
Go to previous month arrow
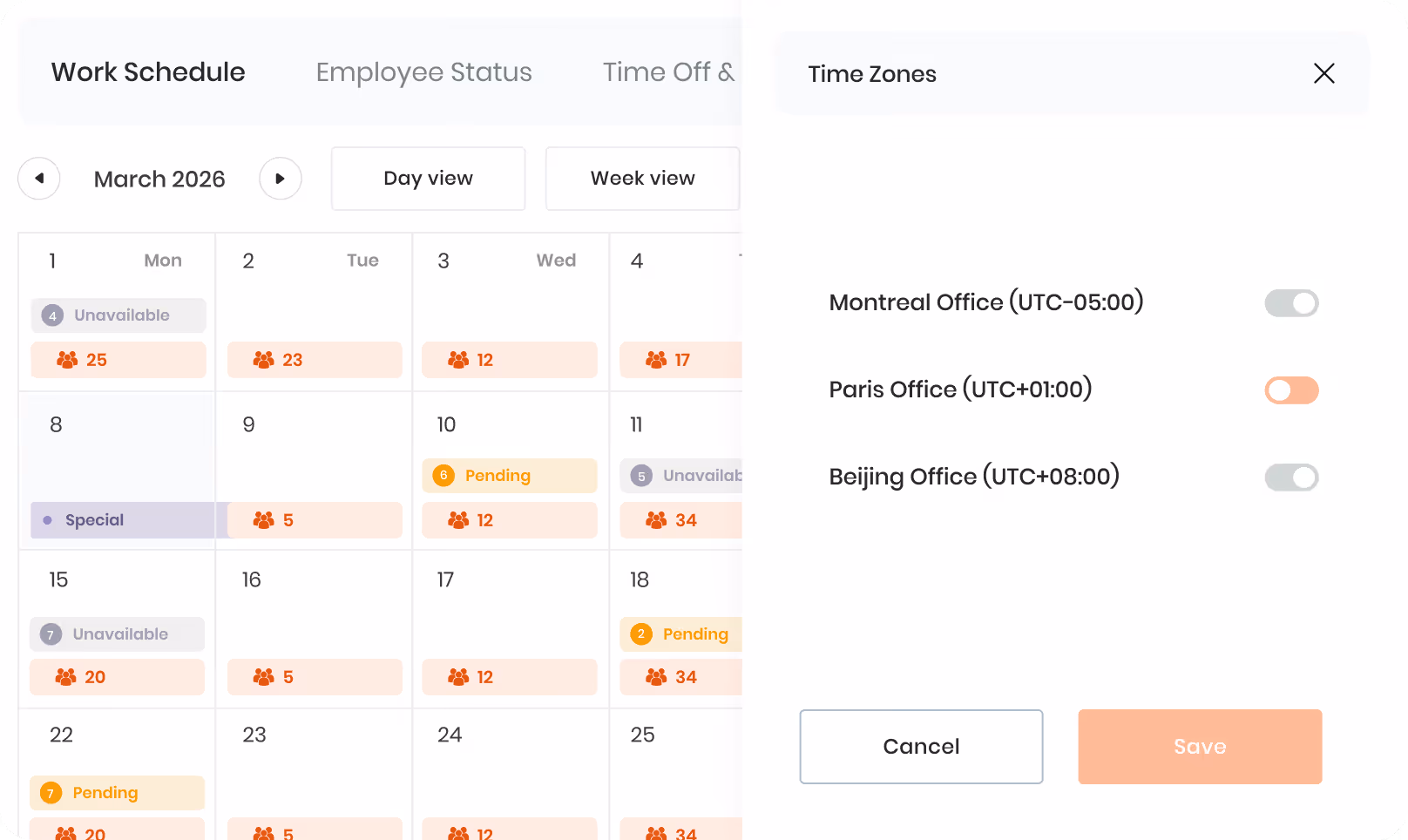(39, 179)
